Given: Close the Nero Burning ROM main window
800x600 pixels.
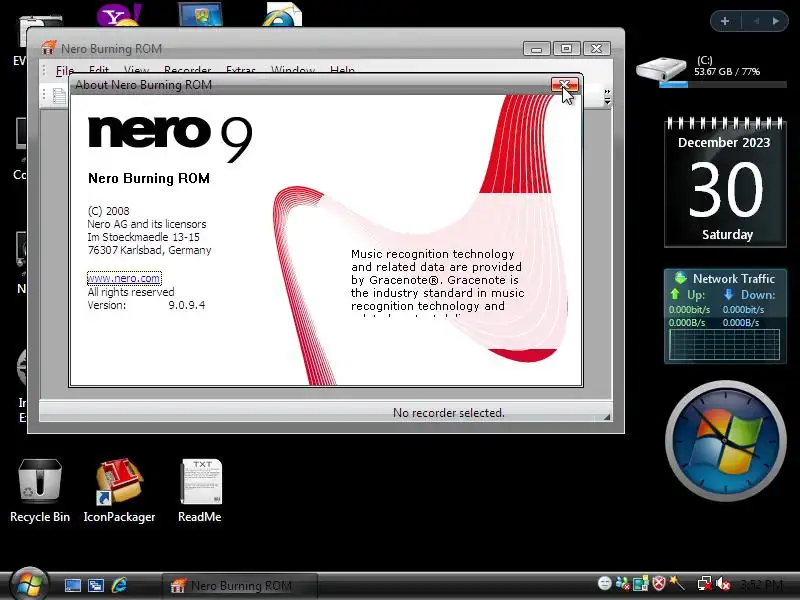Looking at the screenshot, I should pyautogui.click(x=596, y=48).
